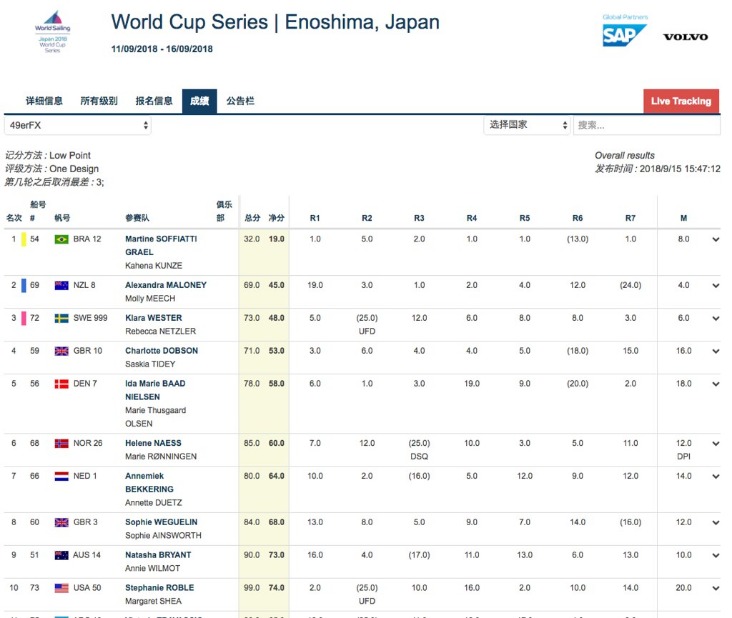Click the New Zealand flag for NZL 8
732x618 pixels.
click(x=62, y=285)
